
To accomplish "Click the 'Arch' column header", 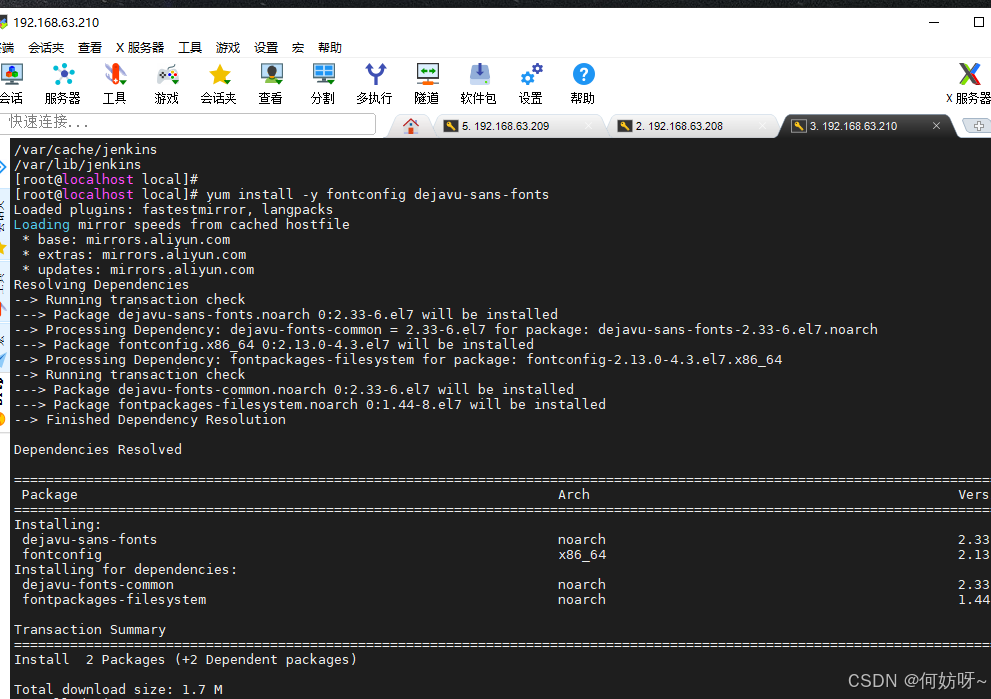I will pyautogui.click(x=574, y=495).
